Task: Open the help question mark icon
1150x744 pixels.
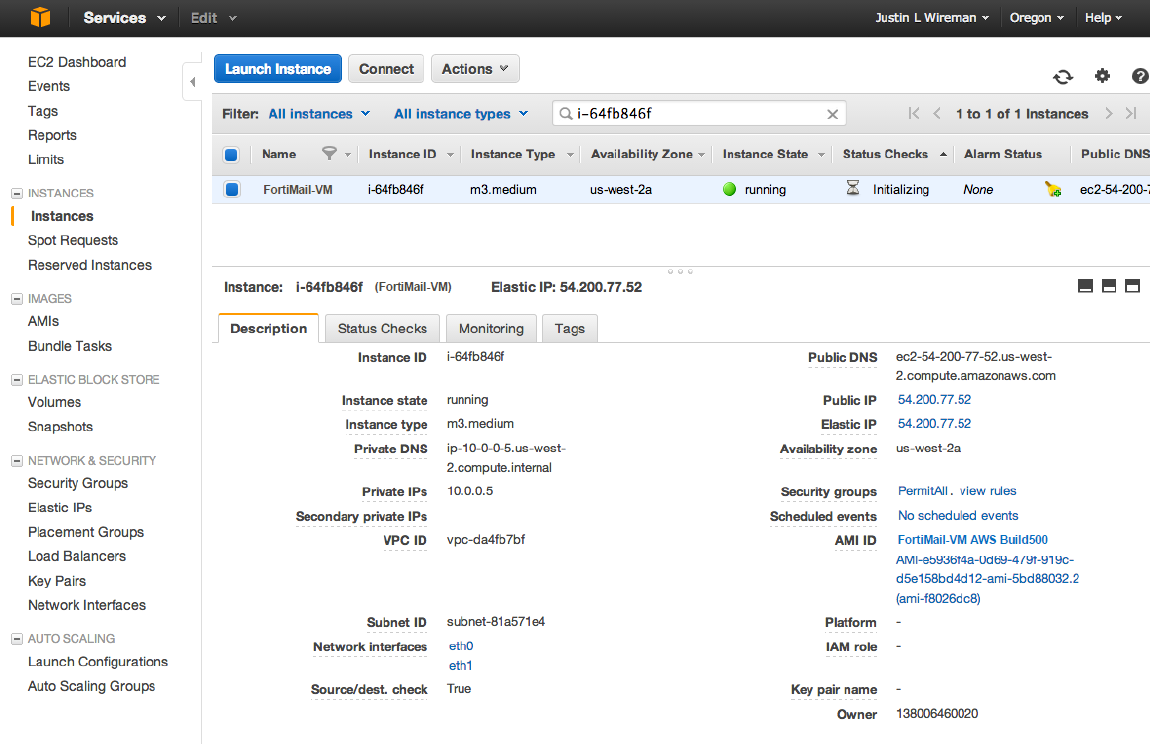Action: 1139,76
